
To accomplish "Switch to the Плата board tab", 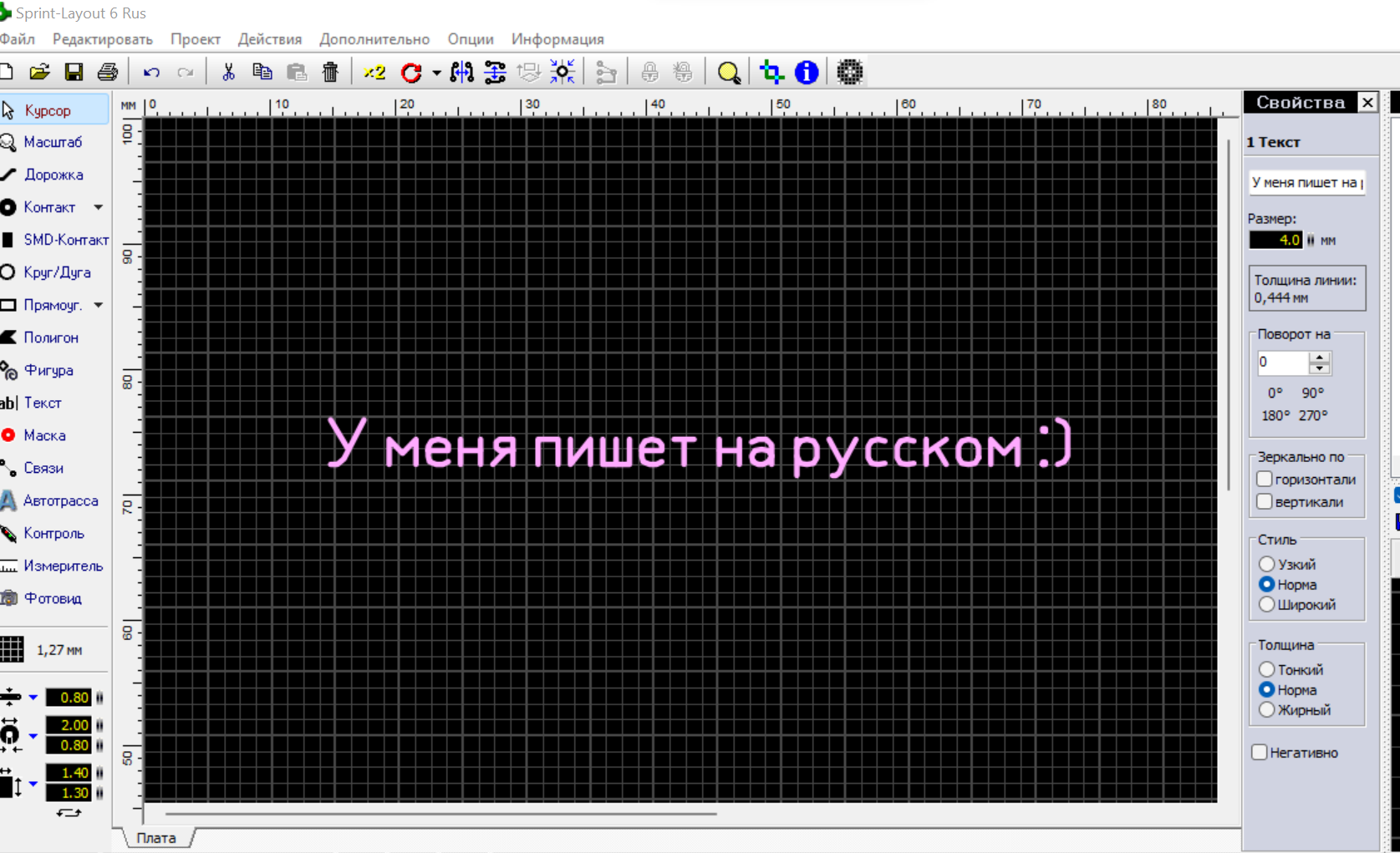I will (x=157, y=838).
